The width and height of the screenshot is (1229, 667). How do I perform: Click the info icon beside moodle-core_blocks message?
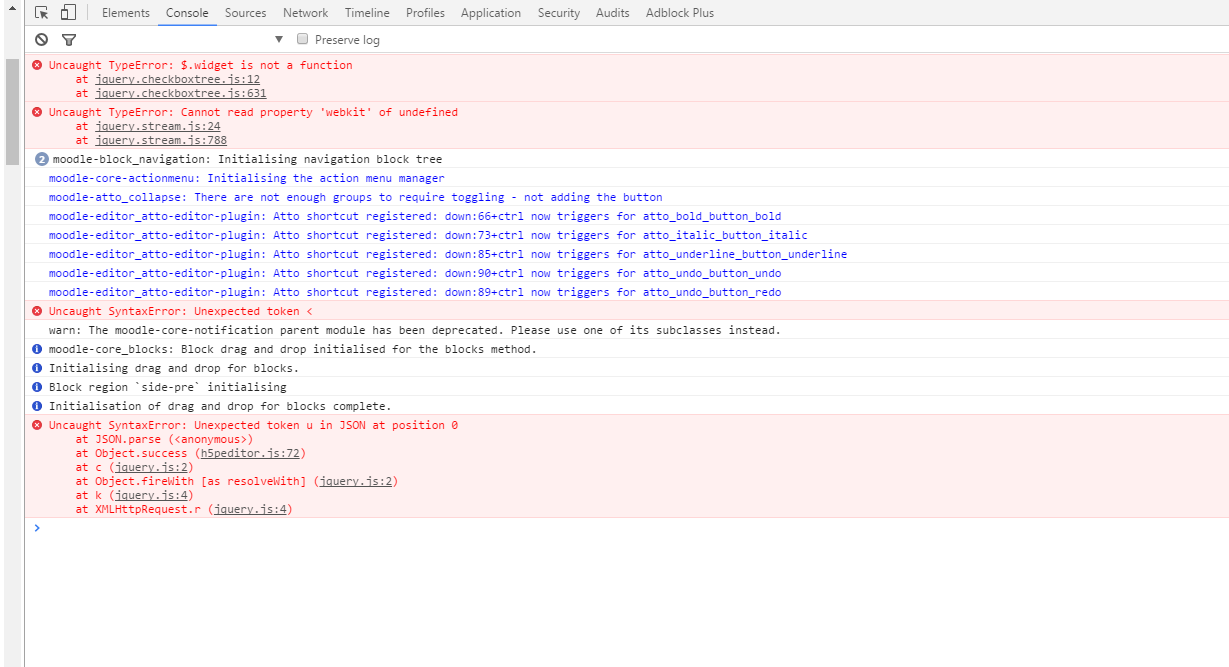[x=38, y=349]
